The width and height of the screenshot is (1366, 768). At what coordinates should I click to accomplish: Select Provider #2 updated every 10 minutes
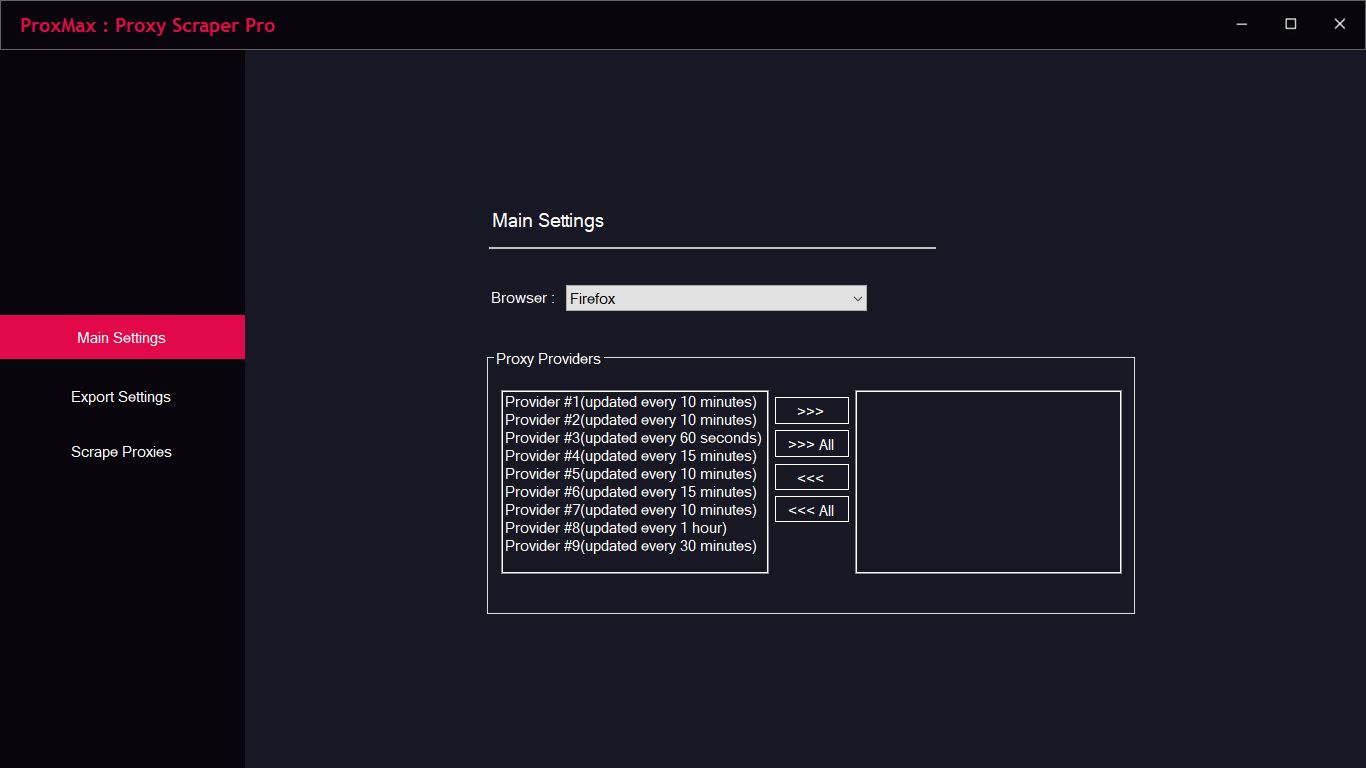(x=630, y=420)
